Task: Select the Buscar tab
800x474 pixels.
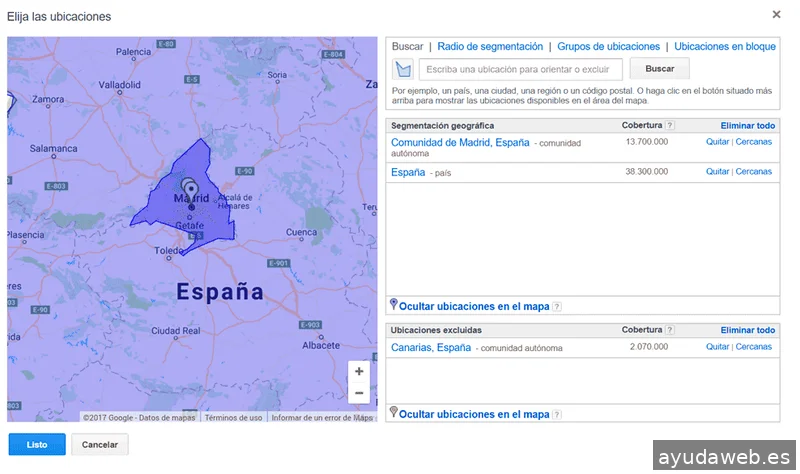Action: click(407, 46)
